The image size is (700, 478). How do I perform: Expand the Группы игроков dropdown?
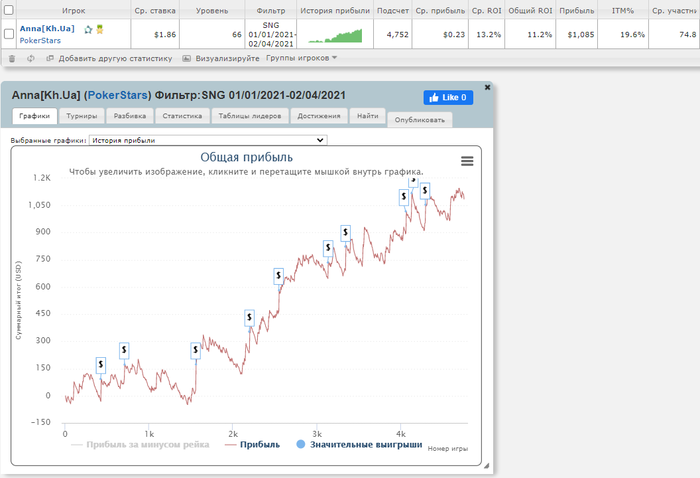tap(301, 58)
